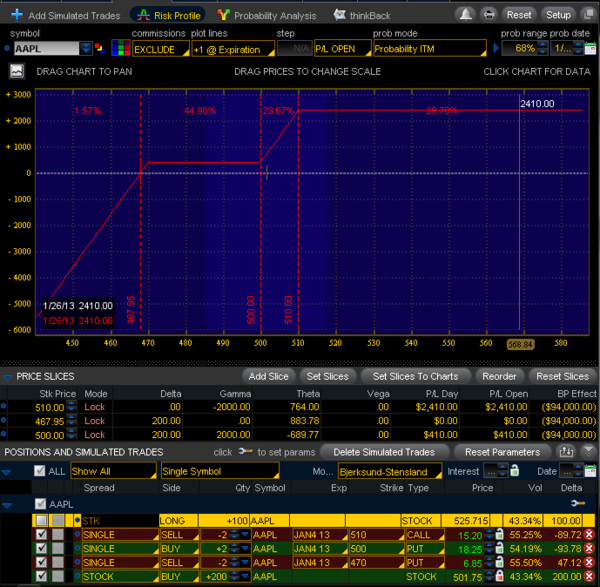This screenshot has height=587, width=600.
Task: Click the chart mode icon left of DRAG CHART TO PAN
Action: (17, 71)
